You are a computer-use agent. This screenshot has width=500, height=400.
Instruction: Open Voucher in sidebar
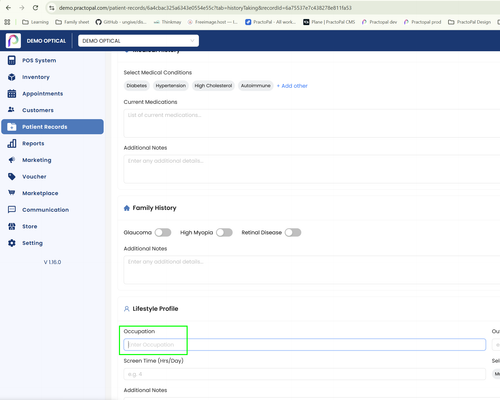[x=52, y=176]
